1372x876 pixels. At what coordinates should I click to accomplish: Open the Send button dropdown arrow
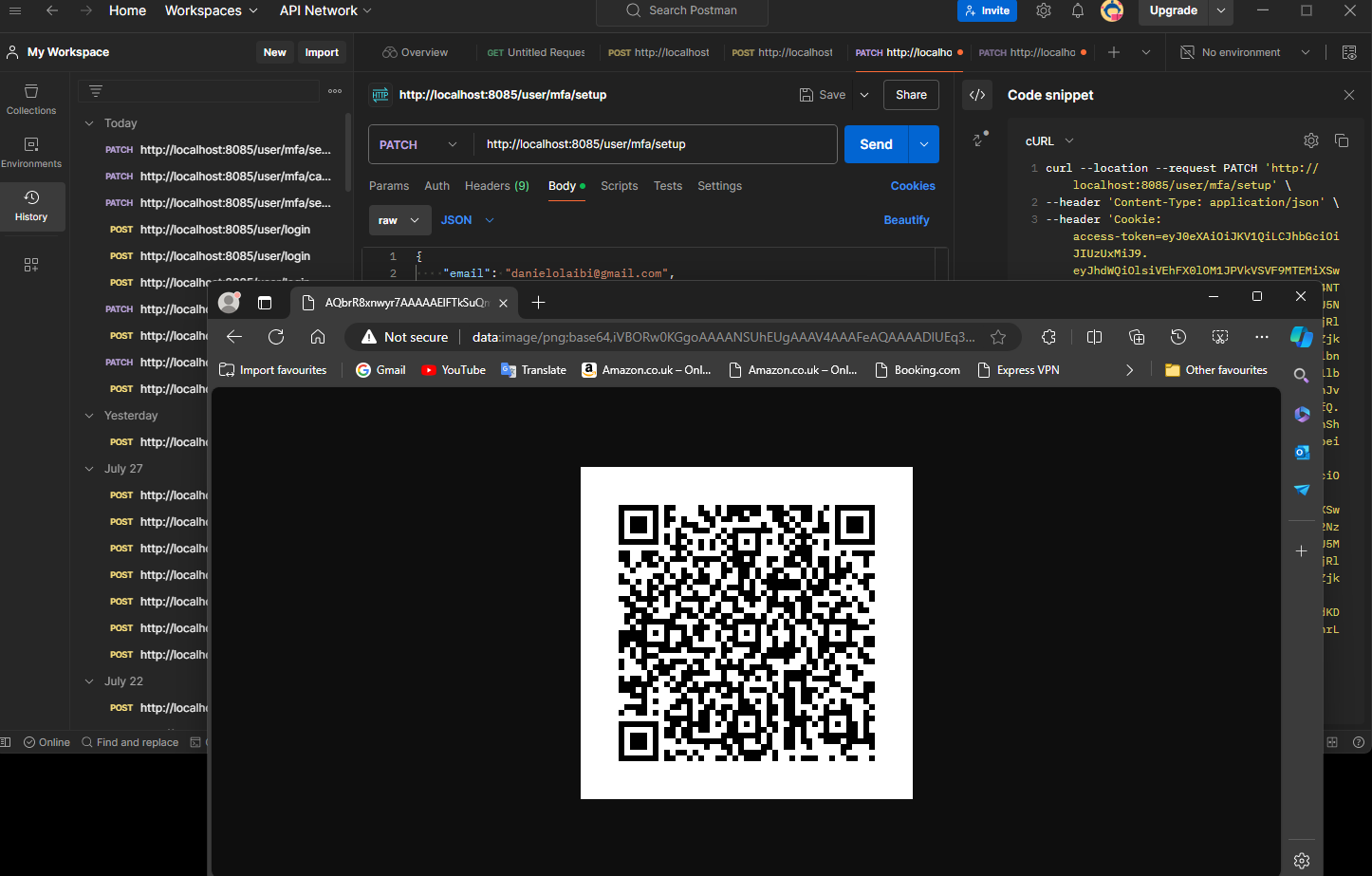923,144
